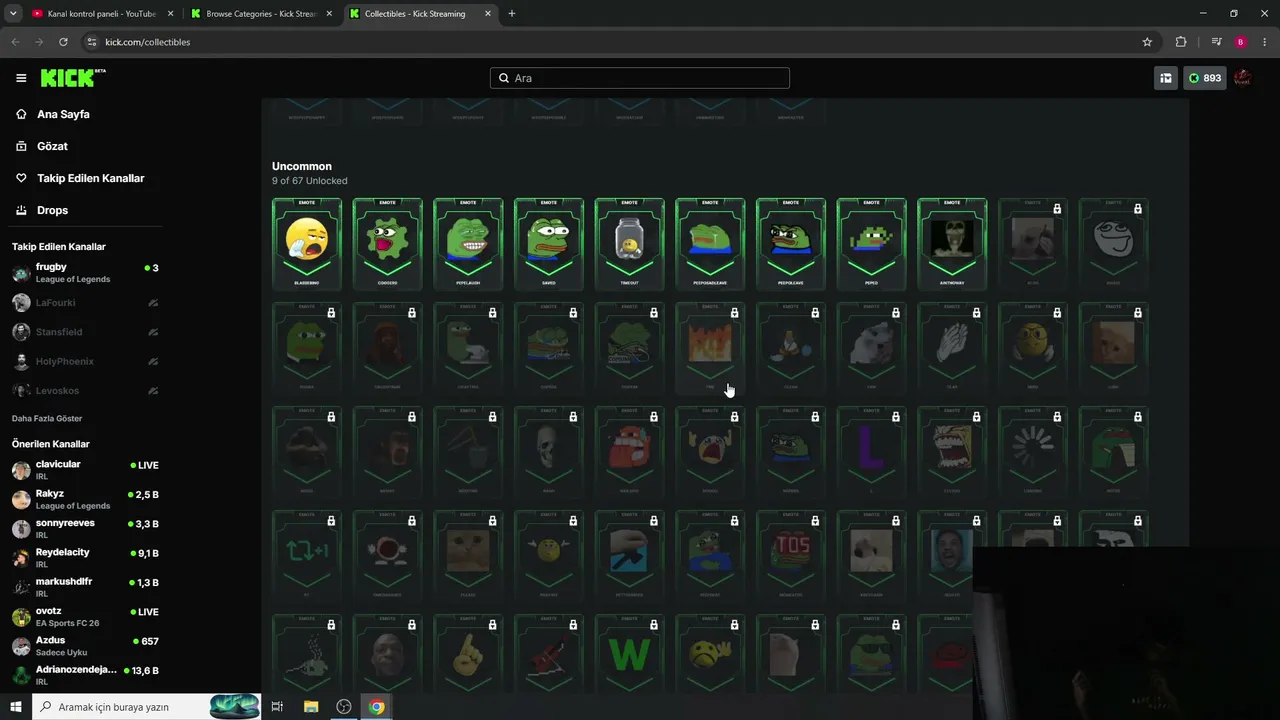This screenshot has width=1280, height=720.
Task: Select the Collectibles - Kick Streaming tab
Action: [x=420, y=14]
